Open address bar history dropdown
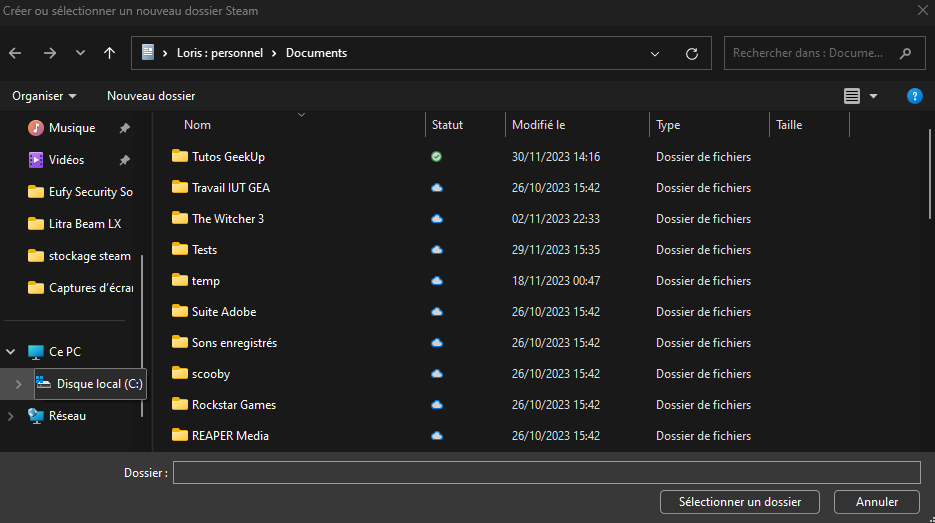This screenshot has height=523, width=935. [x=655, y=54]
